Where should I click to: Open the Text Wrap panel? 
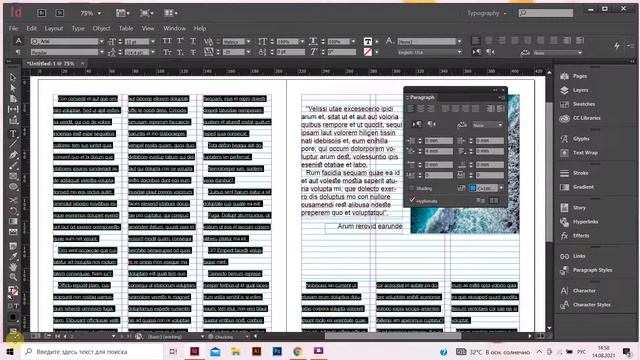[x=579, y=153]
